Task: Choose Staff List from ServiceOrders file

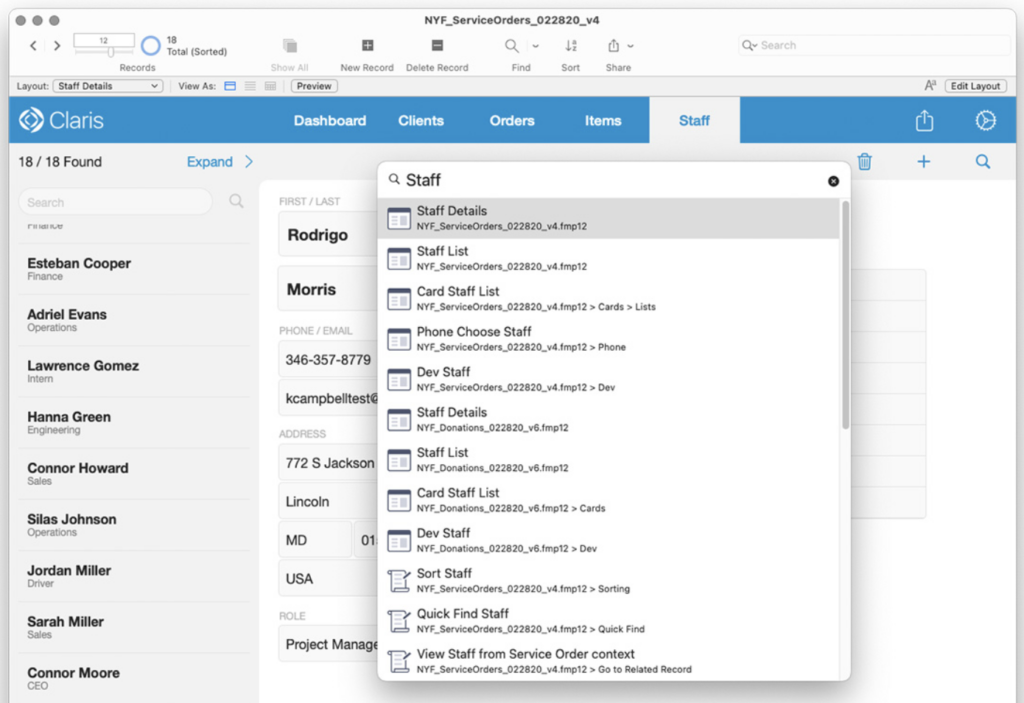Action: (x=609, y=258)
